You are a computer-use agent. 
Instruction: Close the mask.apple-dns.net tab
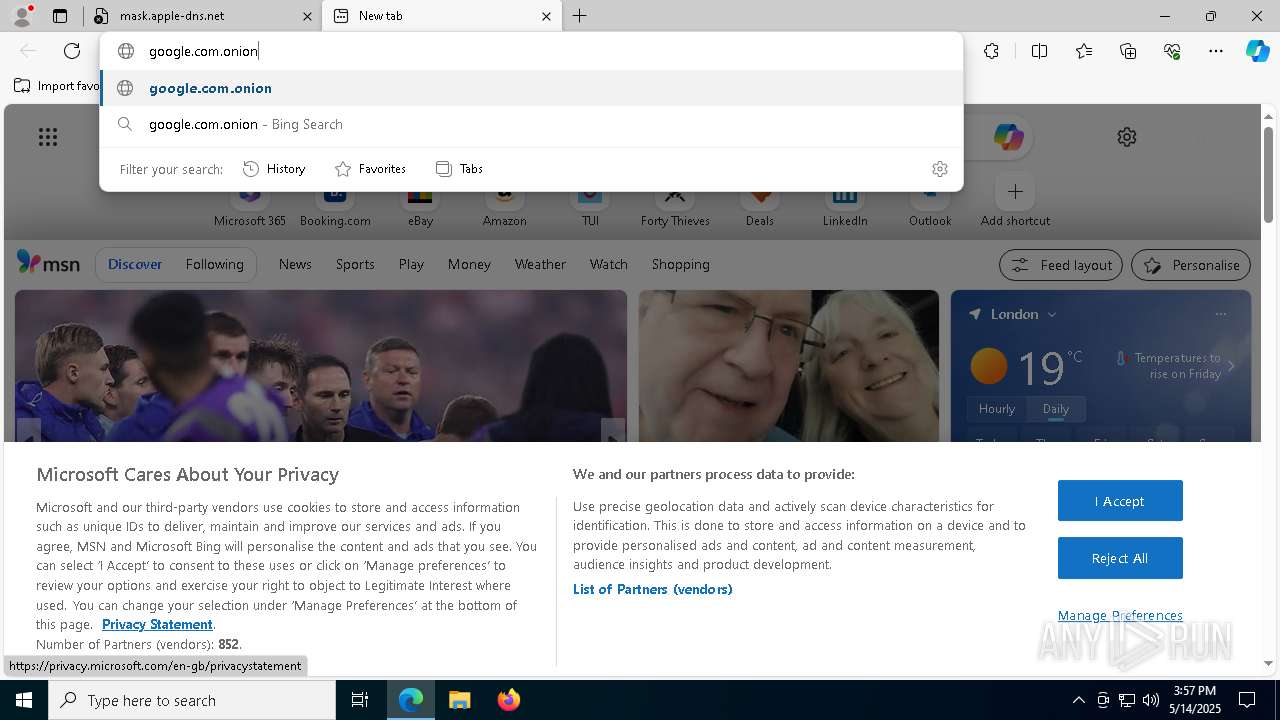coord(307,16)
